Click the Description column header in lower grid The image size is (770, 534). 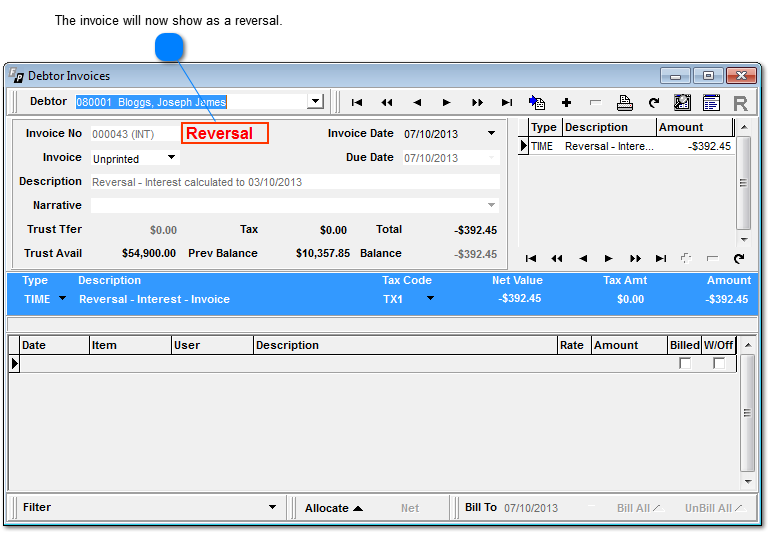[x=405, y=345]
